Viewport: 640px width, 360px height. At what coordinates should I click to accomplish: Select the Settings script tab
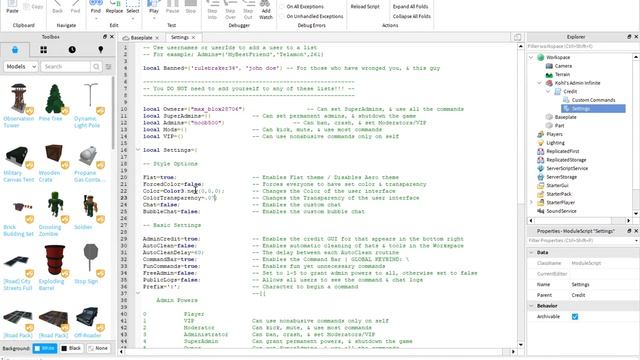(180, 37)
